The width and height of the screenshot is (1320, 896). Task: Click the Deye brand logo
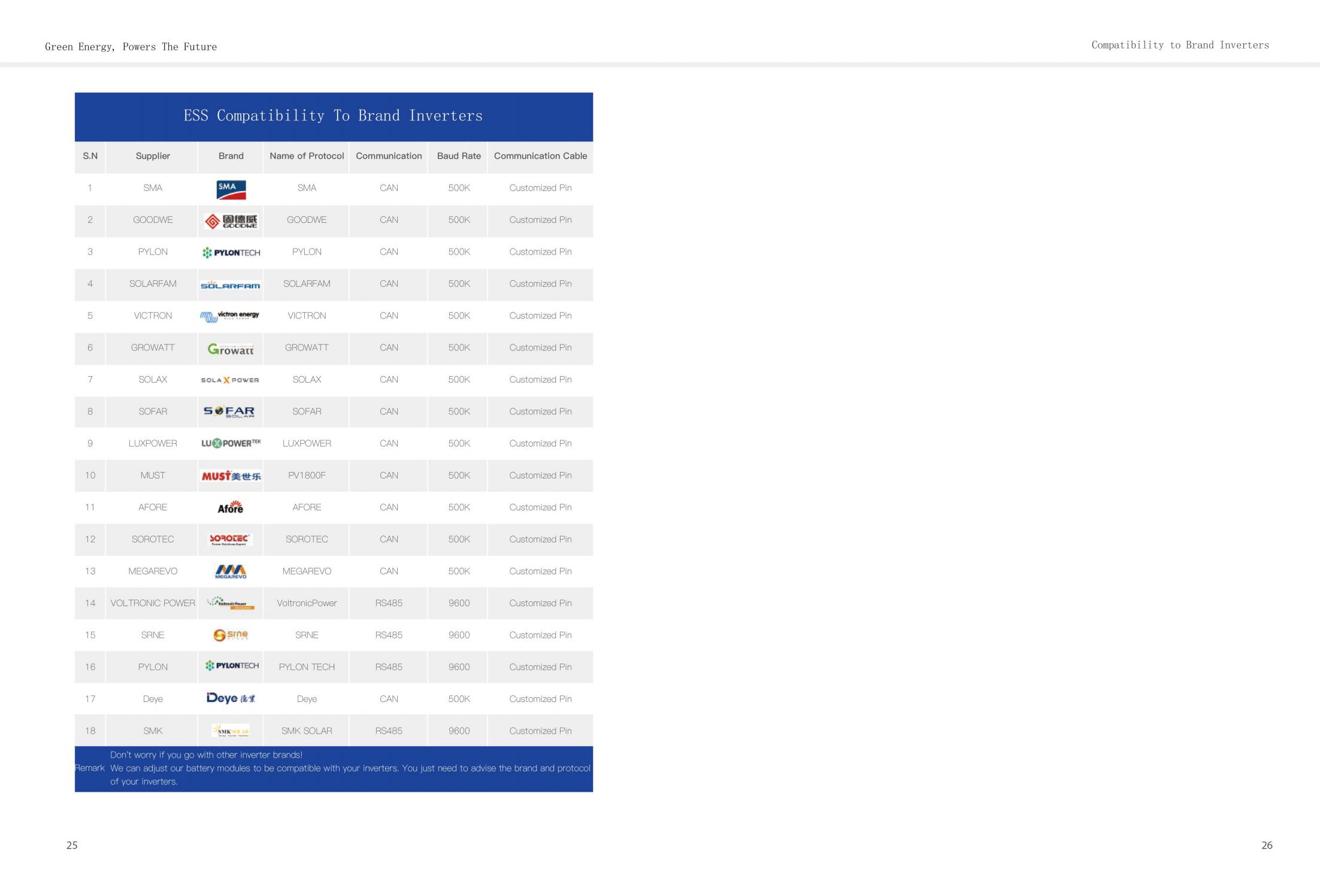coord(231,698)
